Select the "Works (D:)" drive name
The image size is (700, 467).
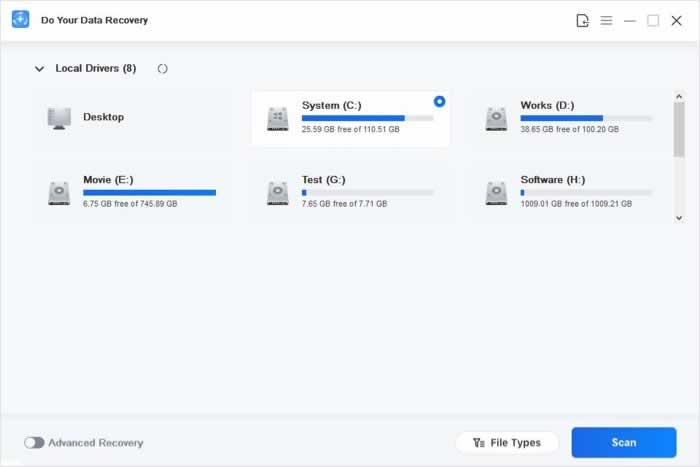547,105
